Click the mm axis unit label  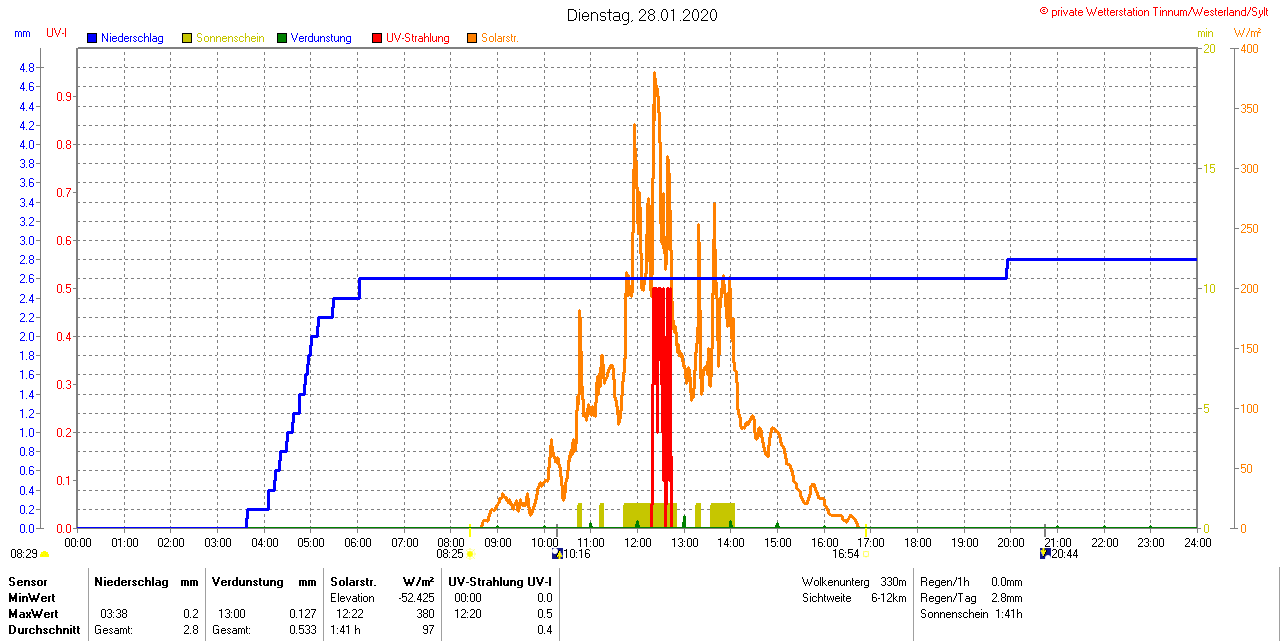(22, 33)
